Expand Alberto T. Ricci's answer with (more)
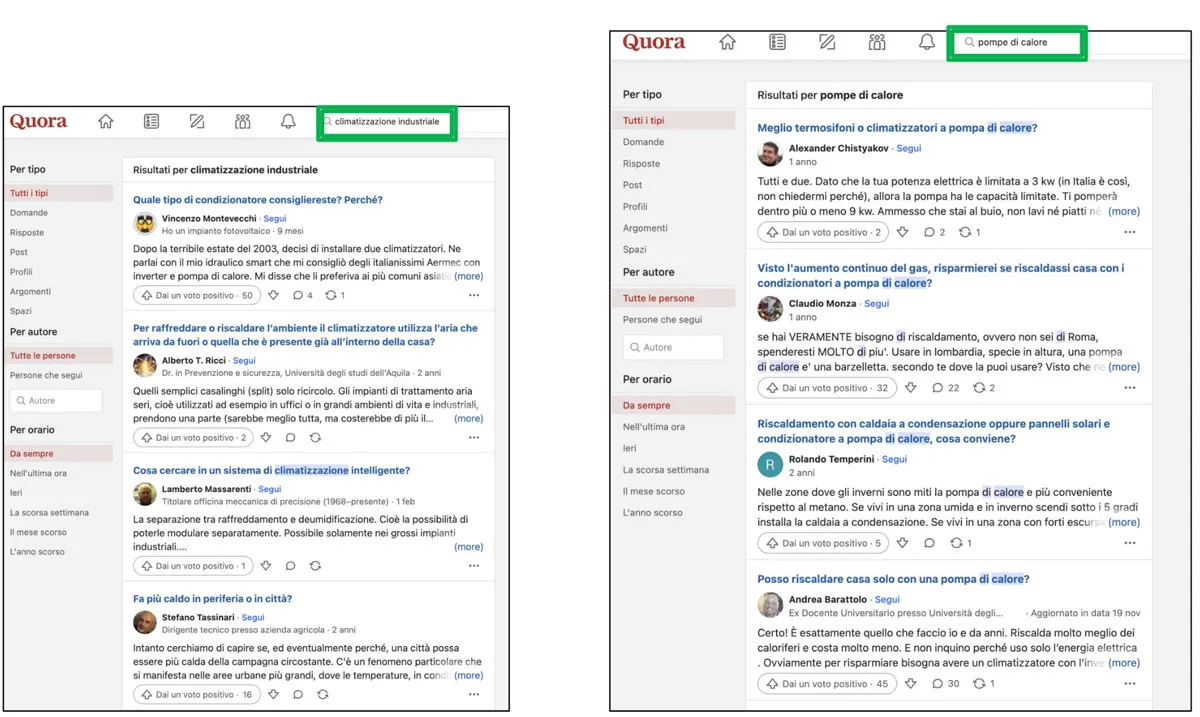 469,418
